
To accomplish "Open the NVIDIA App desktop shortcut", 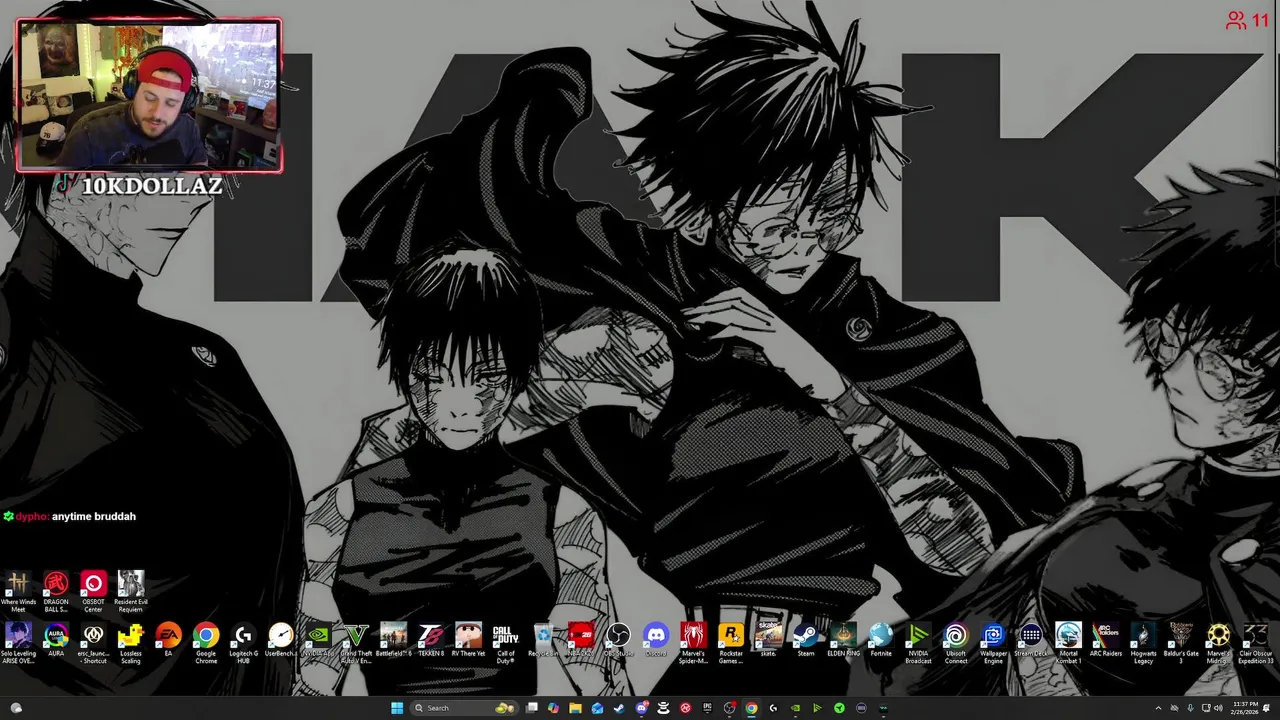I will (x=318, y=641).
